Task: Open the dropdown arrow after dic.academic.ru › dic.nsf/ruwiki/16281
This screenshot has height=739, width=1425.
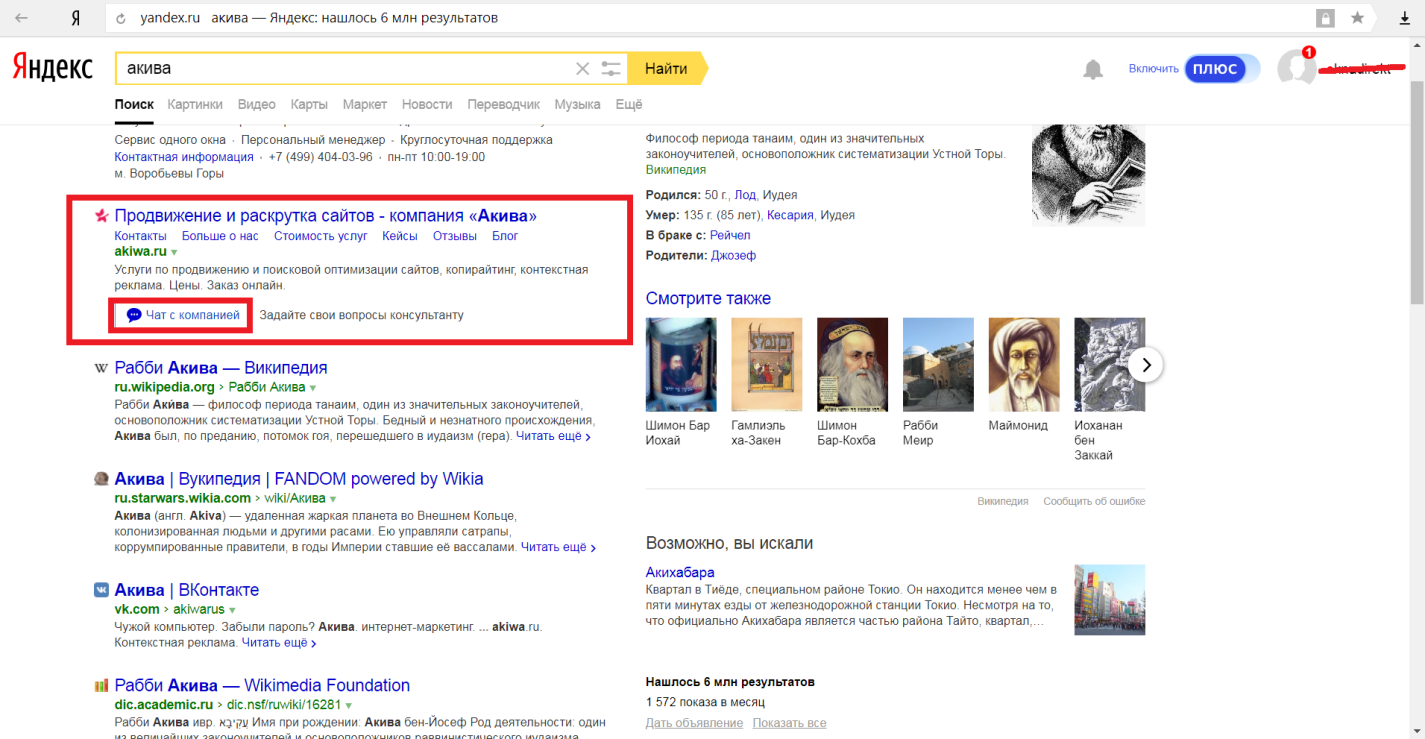Action: click(348, 705)
